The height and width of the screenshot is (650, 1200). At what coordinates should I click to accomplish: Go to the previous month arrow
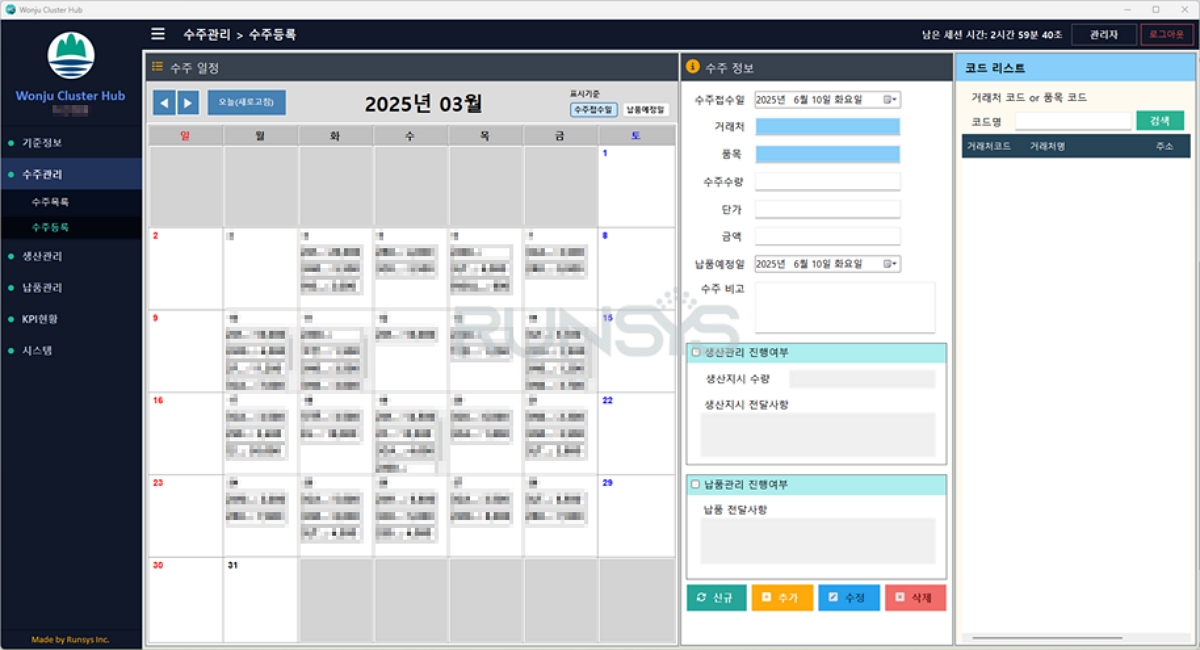click(x=164, y=102)
